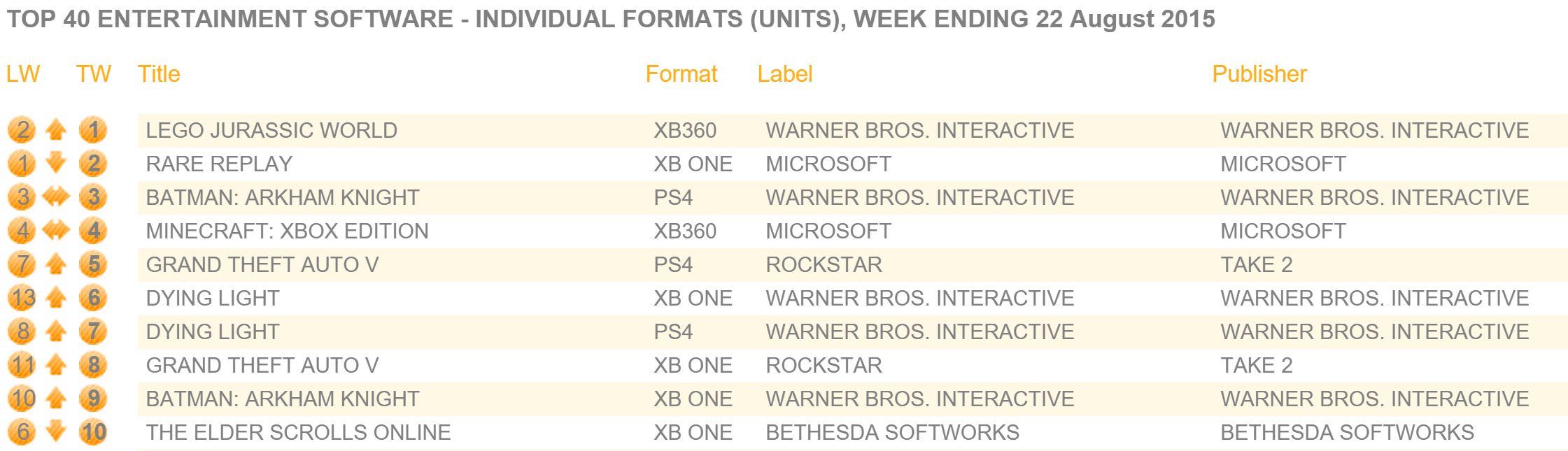Click the no-change arrow for Minecraft: Xbox Edition
The image size is (1568, 451).
pyautogui.click(x=56, y=231)
